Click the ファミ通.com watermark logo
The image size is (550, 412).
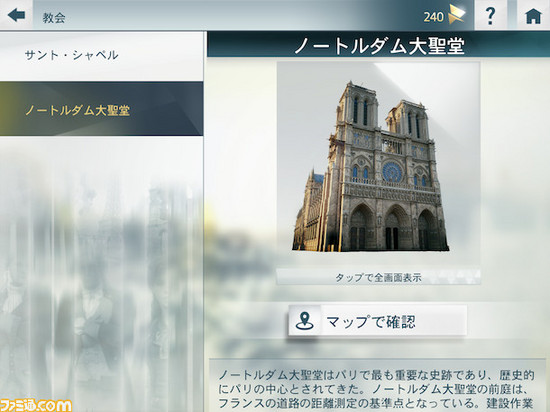[x=36, y=405]
